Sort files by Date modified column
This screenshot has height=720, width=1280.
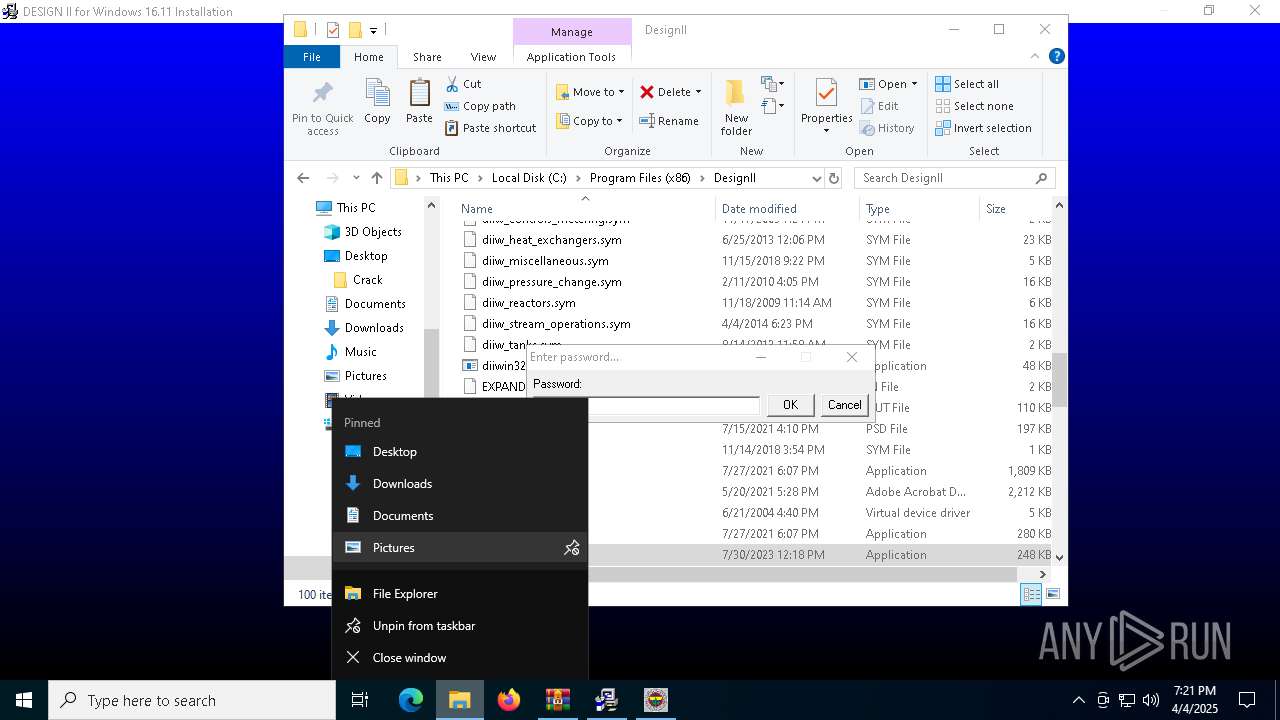(x=759, y=209)
